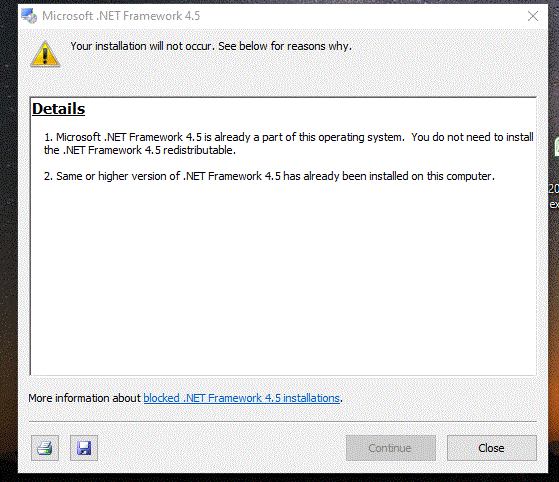This screenshot has width=559, height=482.
Task: Open the blocked .NET Framework 4.5 installations link
Action: point(241,398)
